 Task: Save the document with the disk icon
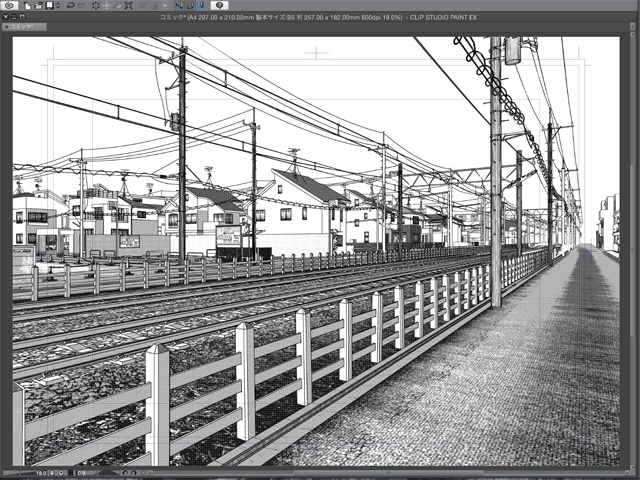tap(49, 5)
